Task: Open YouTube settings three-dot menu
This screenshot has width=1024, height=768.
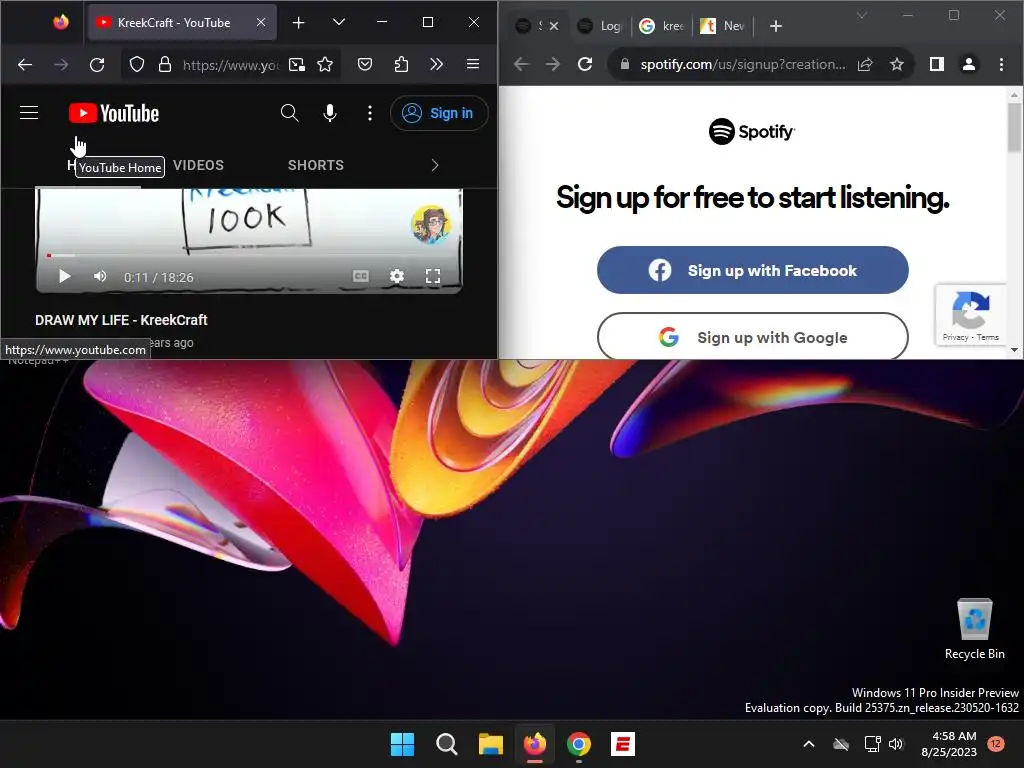Action: [370, 113]
